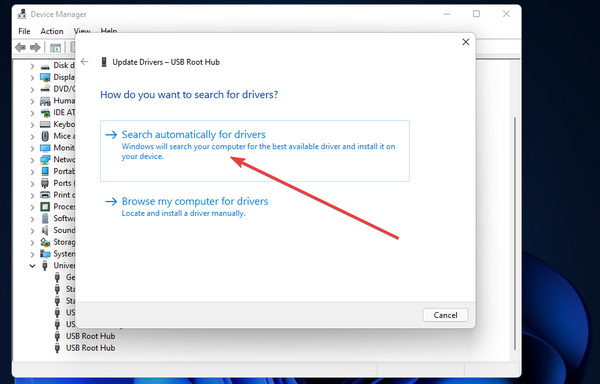Open the Action menu in Device Manager
The height and width of the screenshot is (384, 600).
click(52, 31)
